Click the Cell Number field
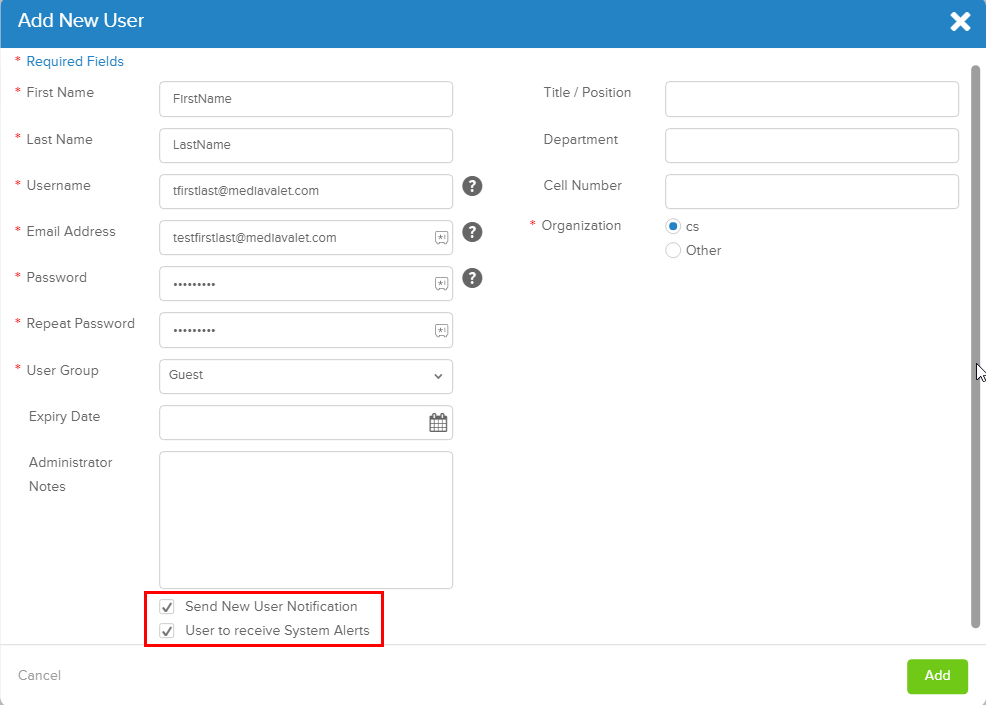The height and width of the screenshot is (705, 986). point(811,191)
